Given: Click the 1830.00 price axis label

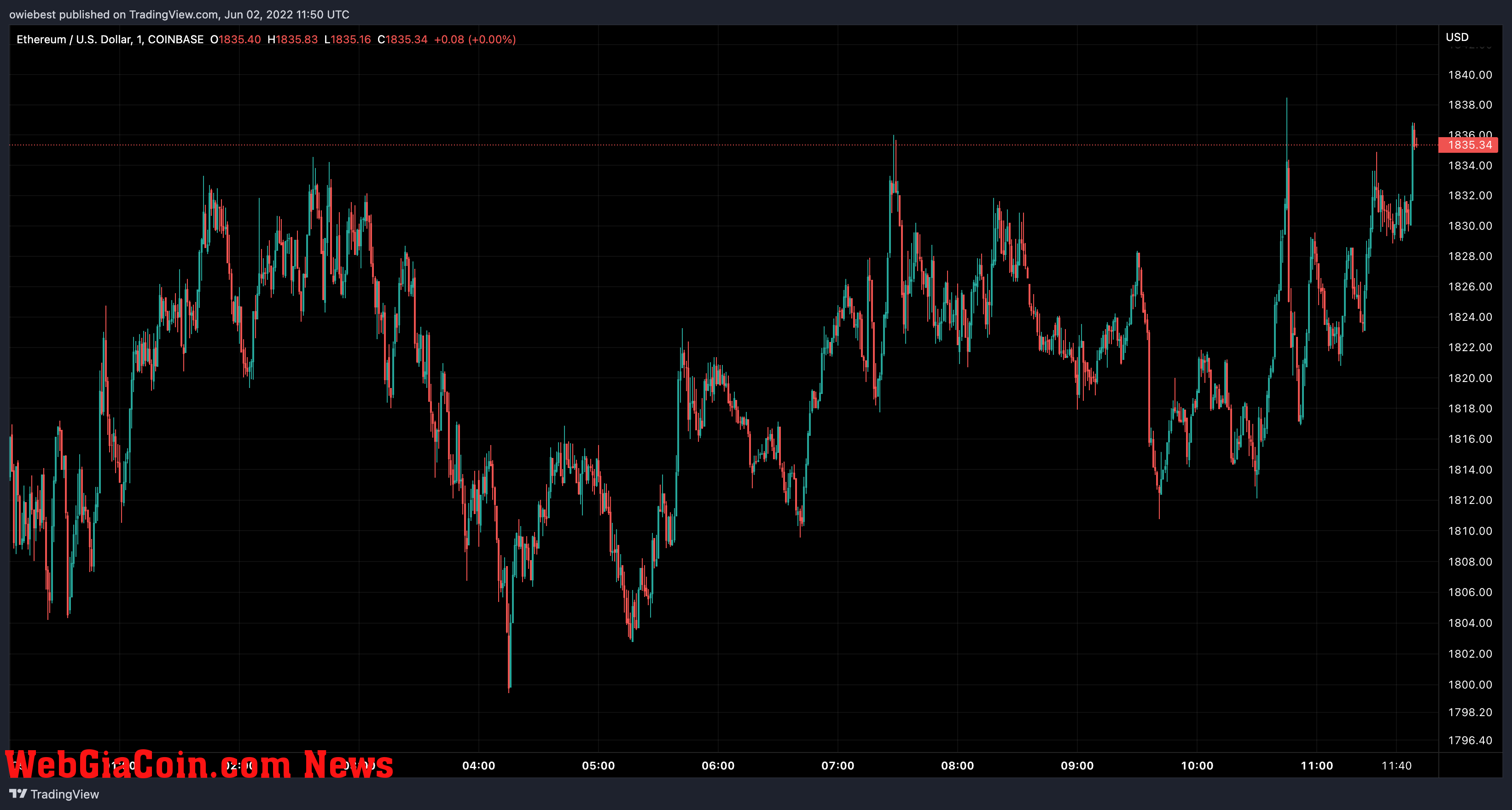Looking at the screenshot, I should [x=1470, y=226].
